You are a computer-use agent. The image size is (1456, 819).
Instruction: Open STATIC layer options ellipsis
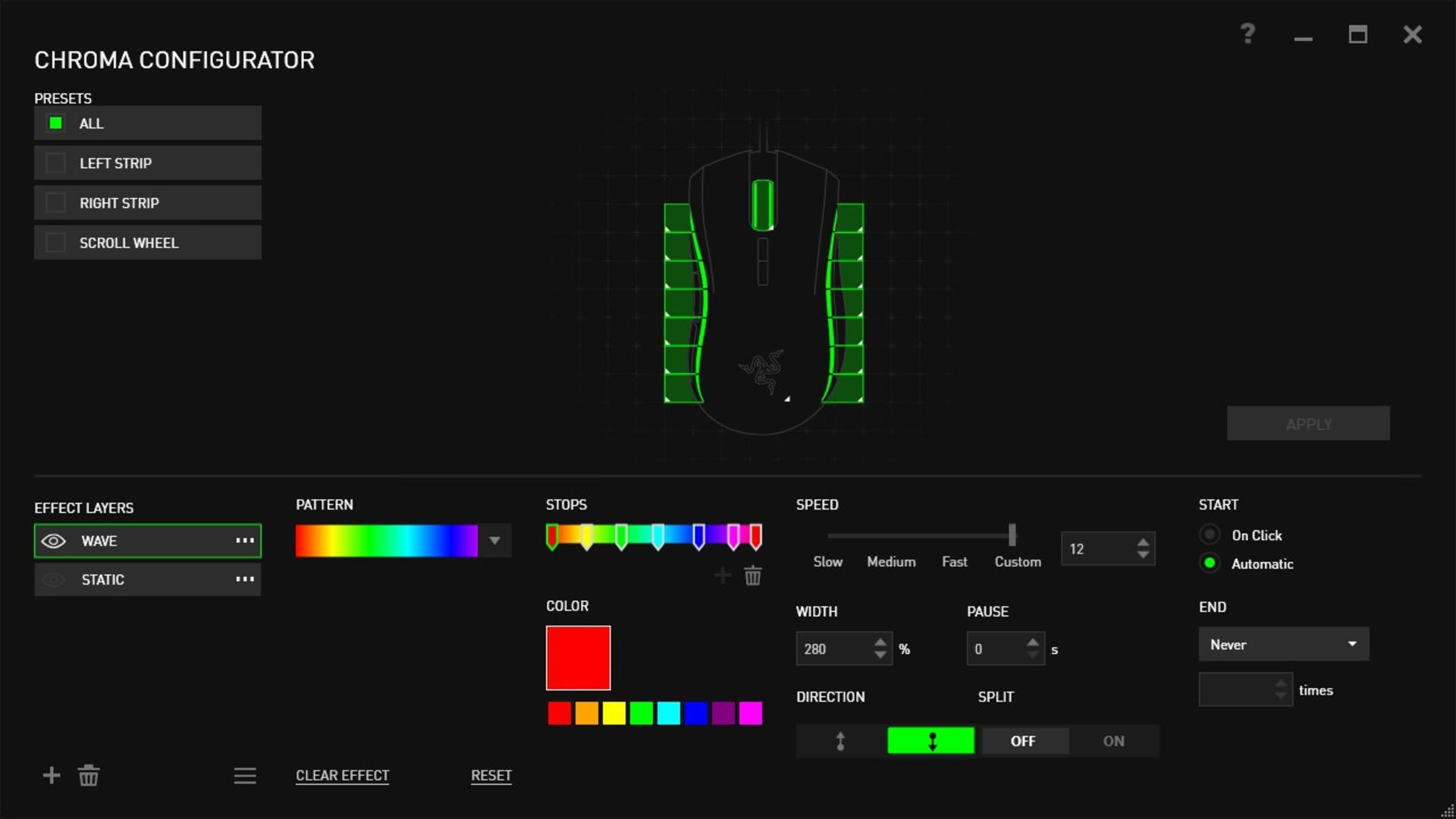click(244, 579)
